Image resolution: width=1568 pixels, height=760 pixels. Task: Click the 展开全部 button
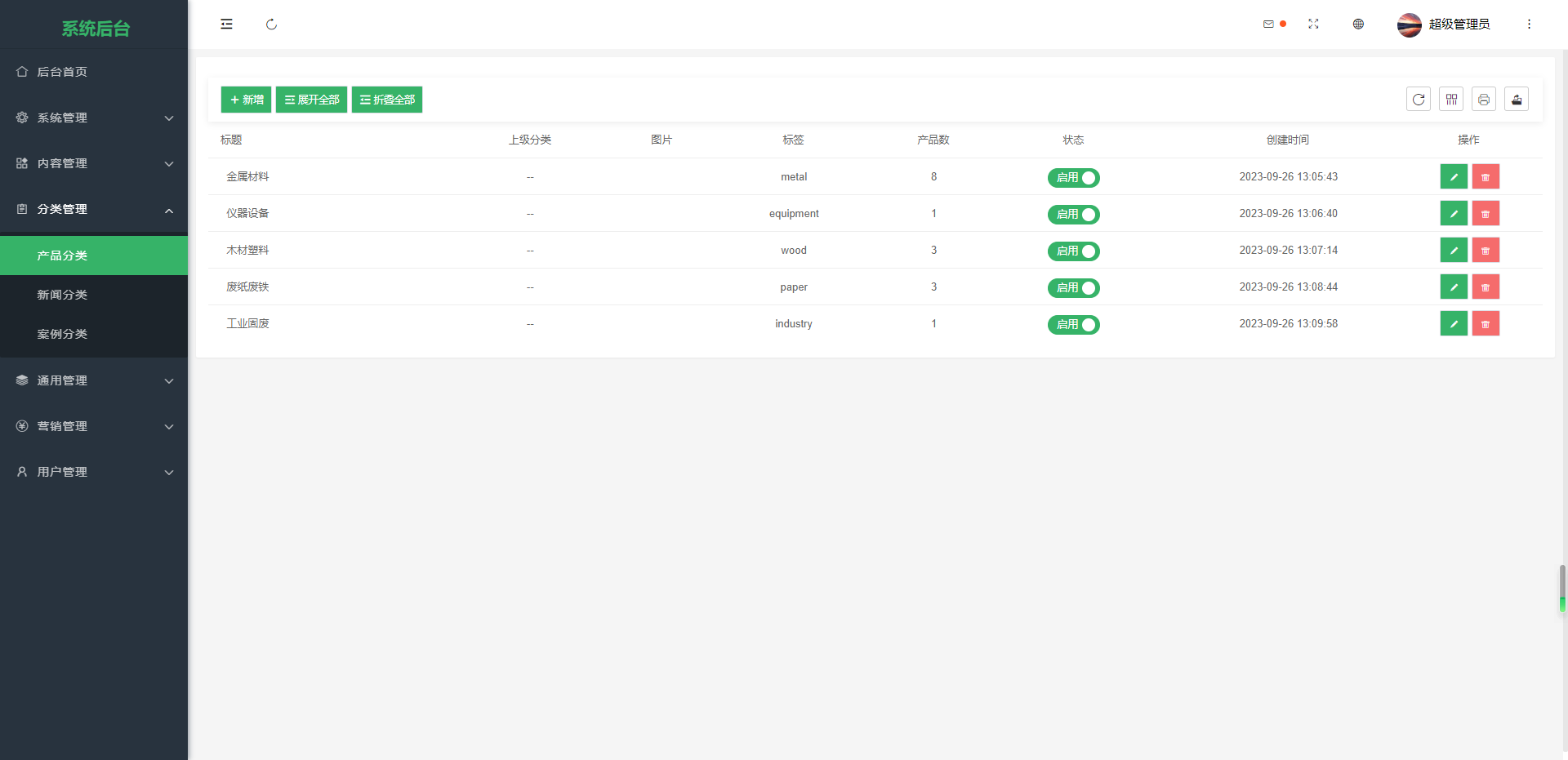tap(311, 100)
